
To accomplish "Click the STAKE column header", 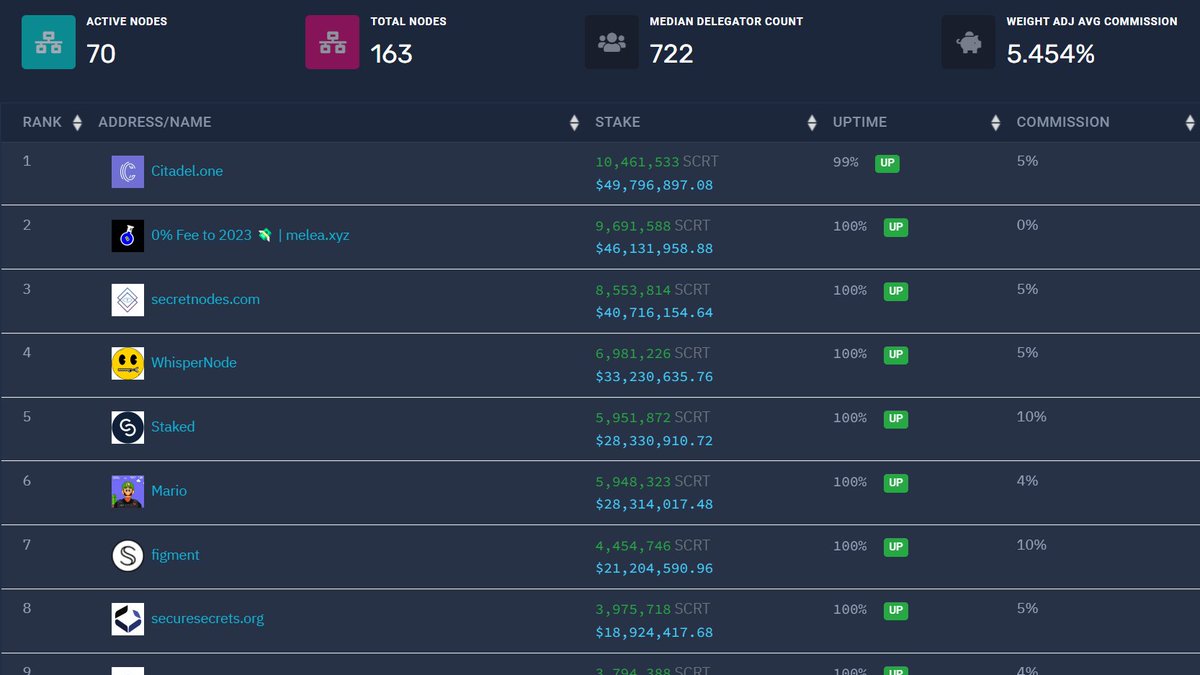I will (617, 122).
